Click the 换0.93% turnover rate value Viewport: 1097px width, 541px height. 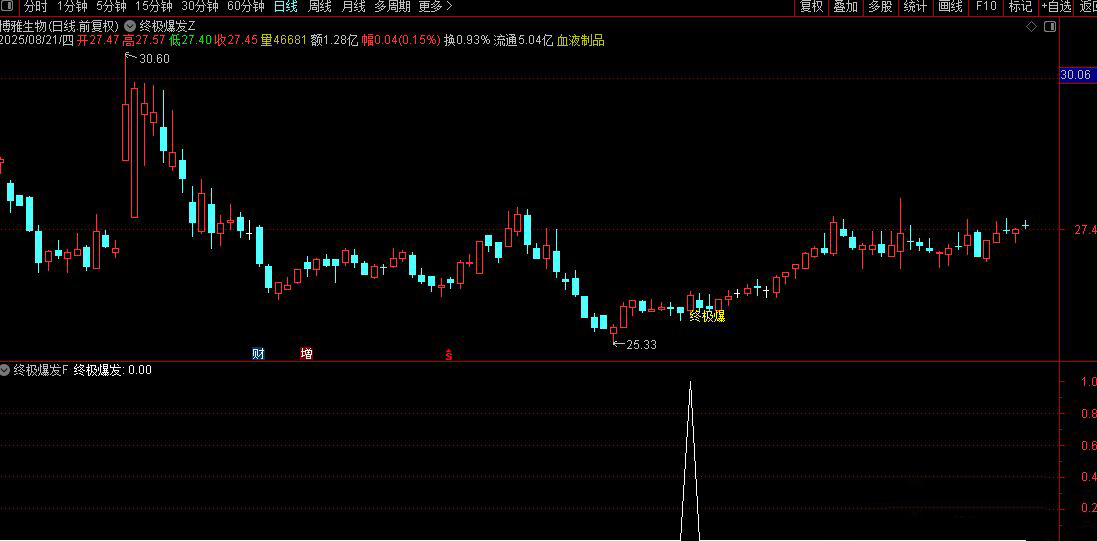pos(467,41)
